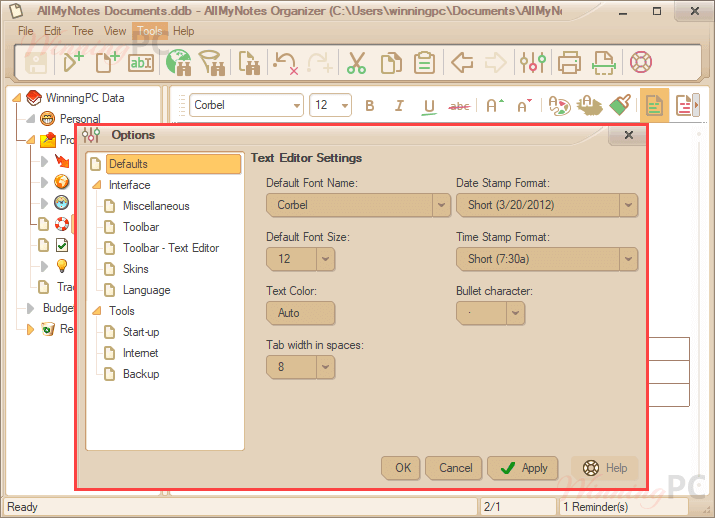This screenshot has height=518, width=715.
Task: Click the Copy toolbar icon
Action: (x=391, y=62)
